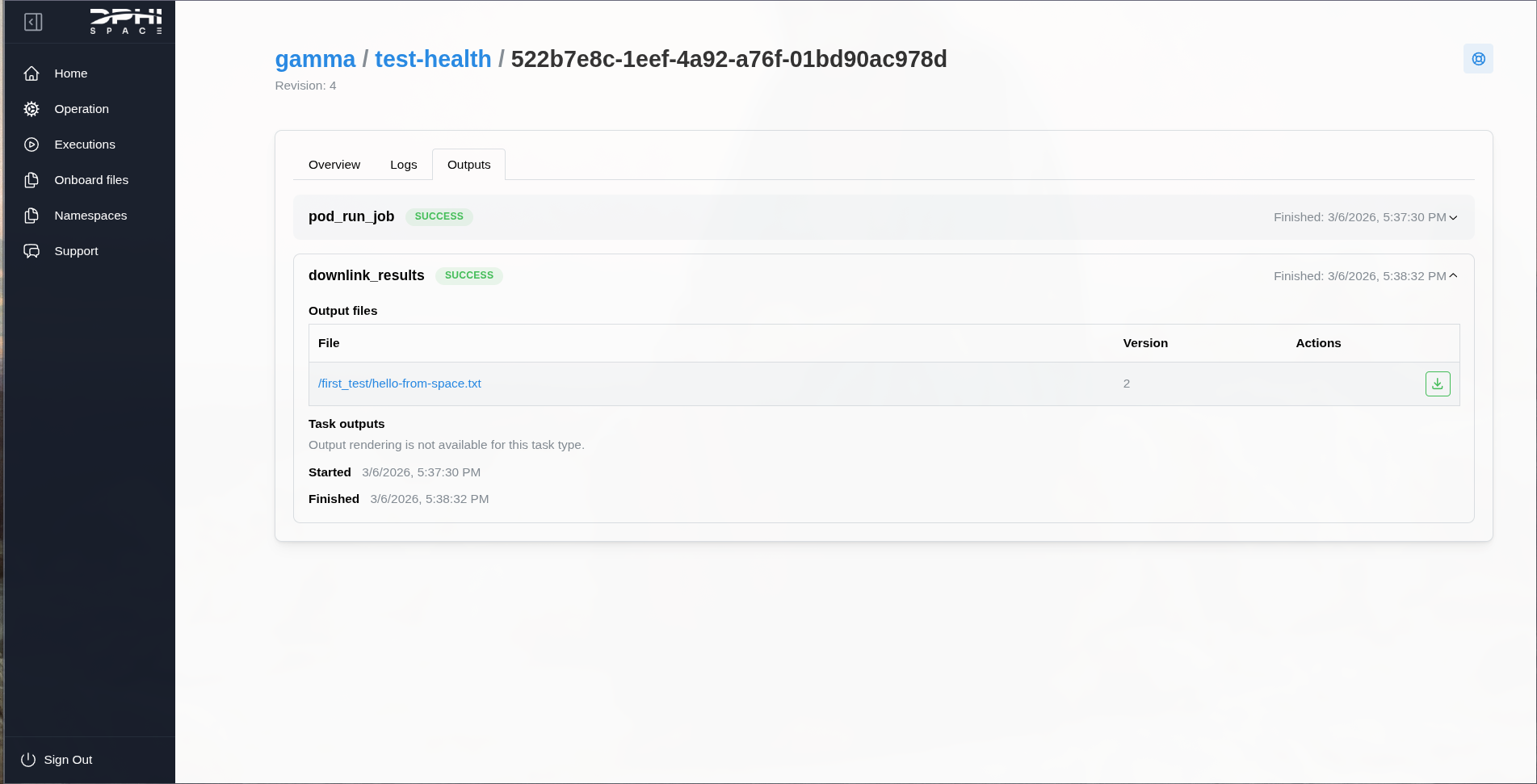Open the gamma breadcrumb link
This screenshot has height=784, width=1537.
(315, 59)
